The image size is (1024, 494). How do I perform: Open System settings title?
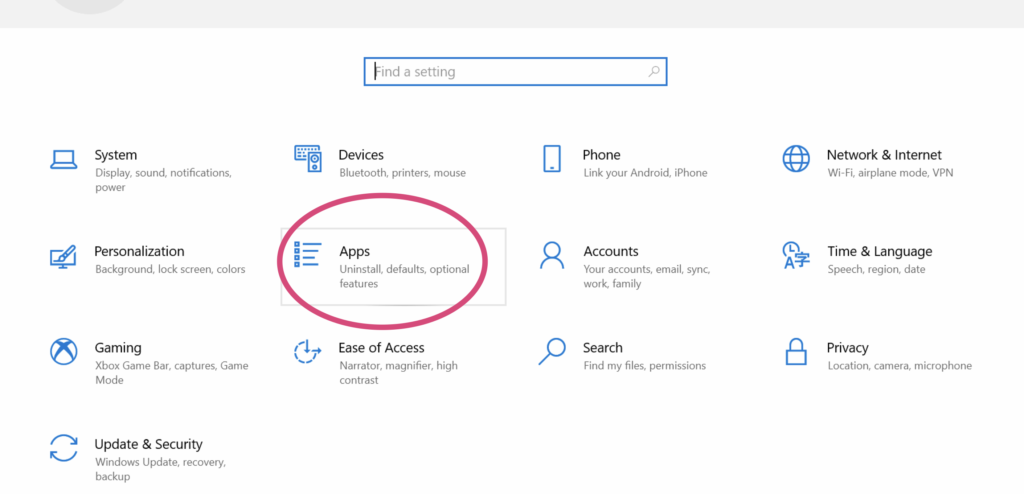click(116, 155)
